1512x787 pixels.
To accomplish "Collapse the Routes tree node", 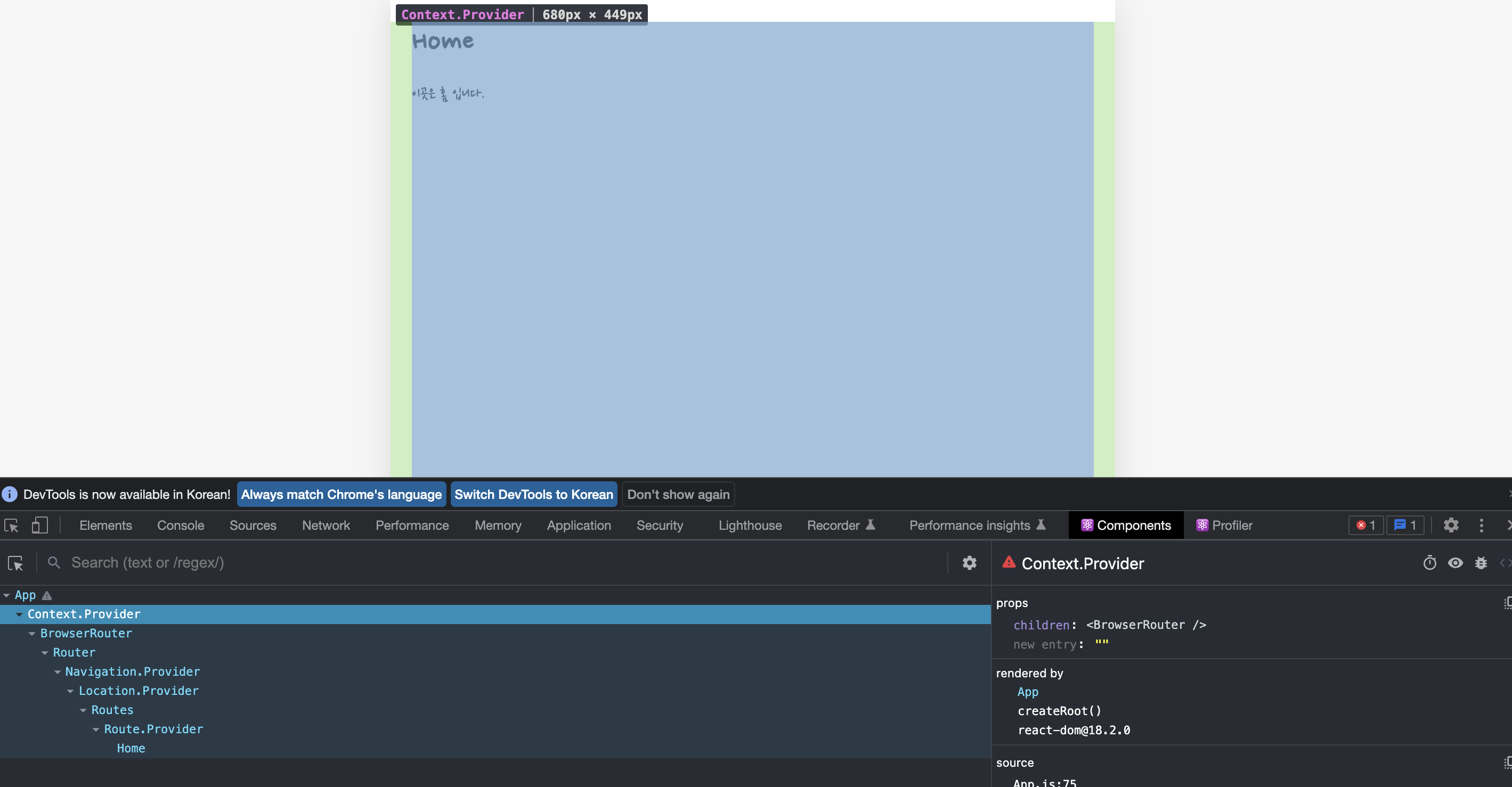I will [83, 710].
